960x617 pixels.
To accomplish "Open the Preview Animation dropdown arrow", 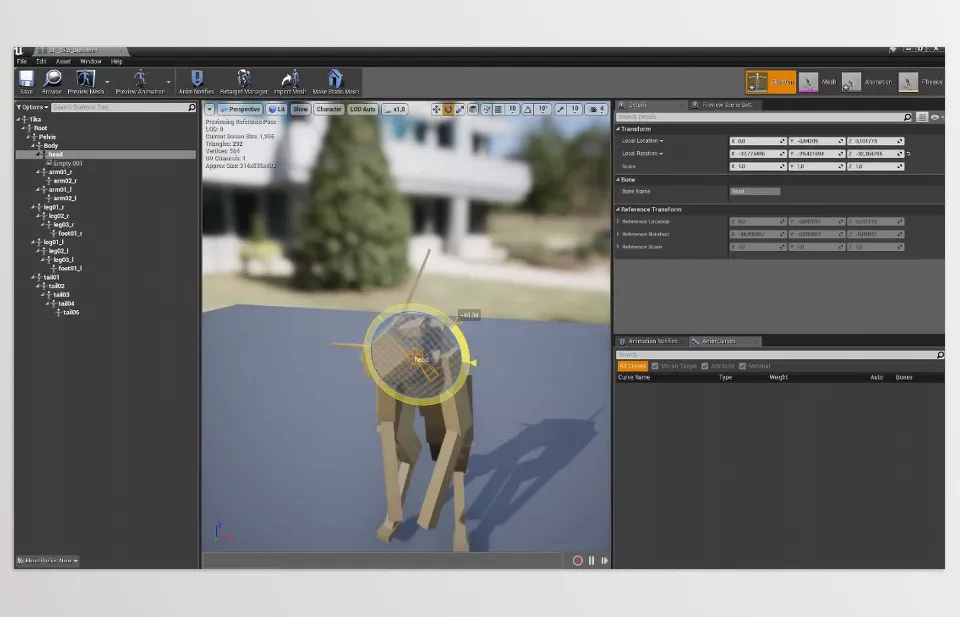I will point(168,82).
